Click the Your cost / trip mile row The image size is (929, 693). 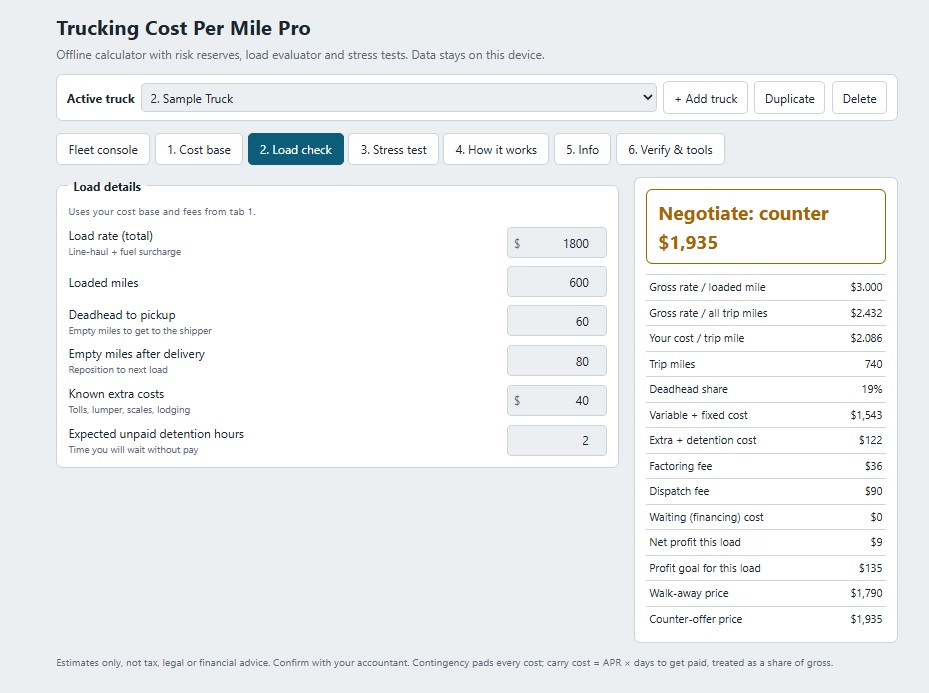coord(765,338)
